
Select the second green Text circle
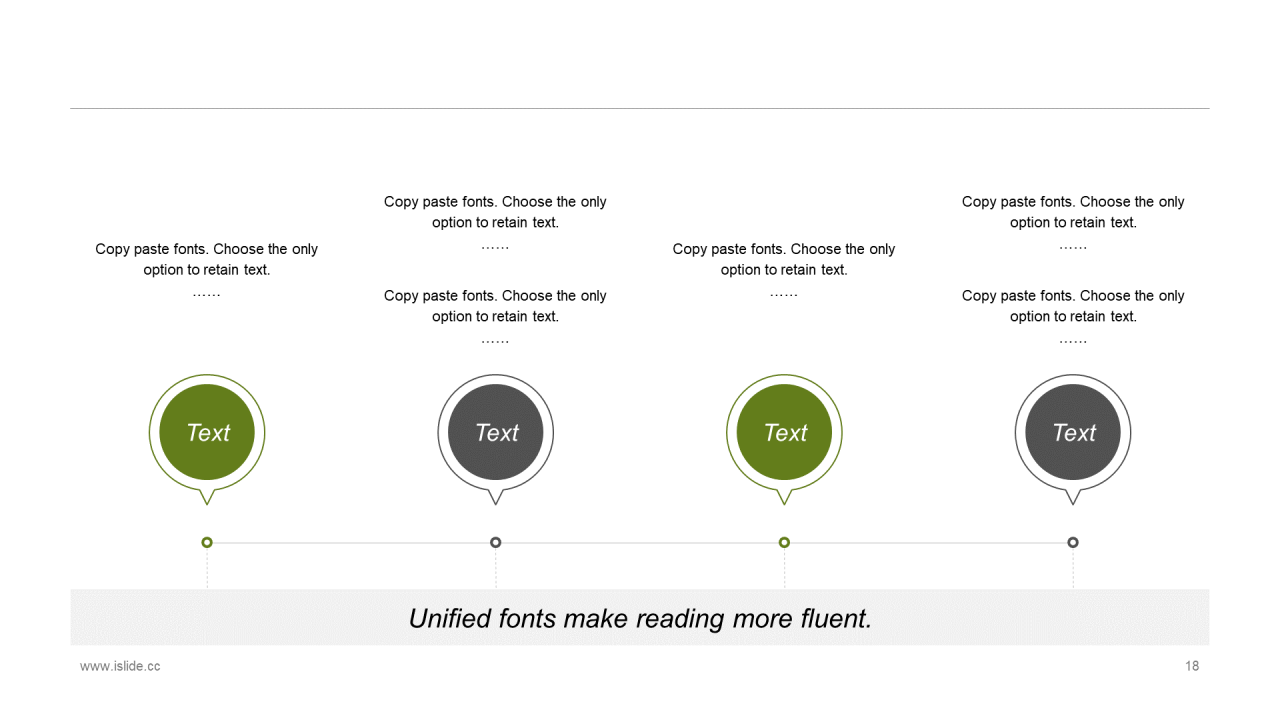[784, 432]
